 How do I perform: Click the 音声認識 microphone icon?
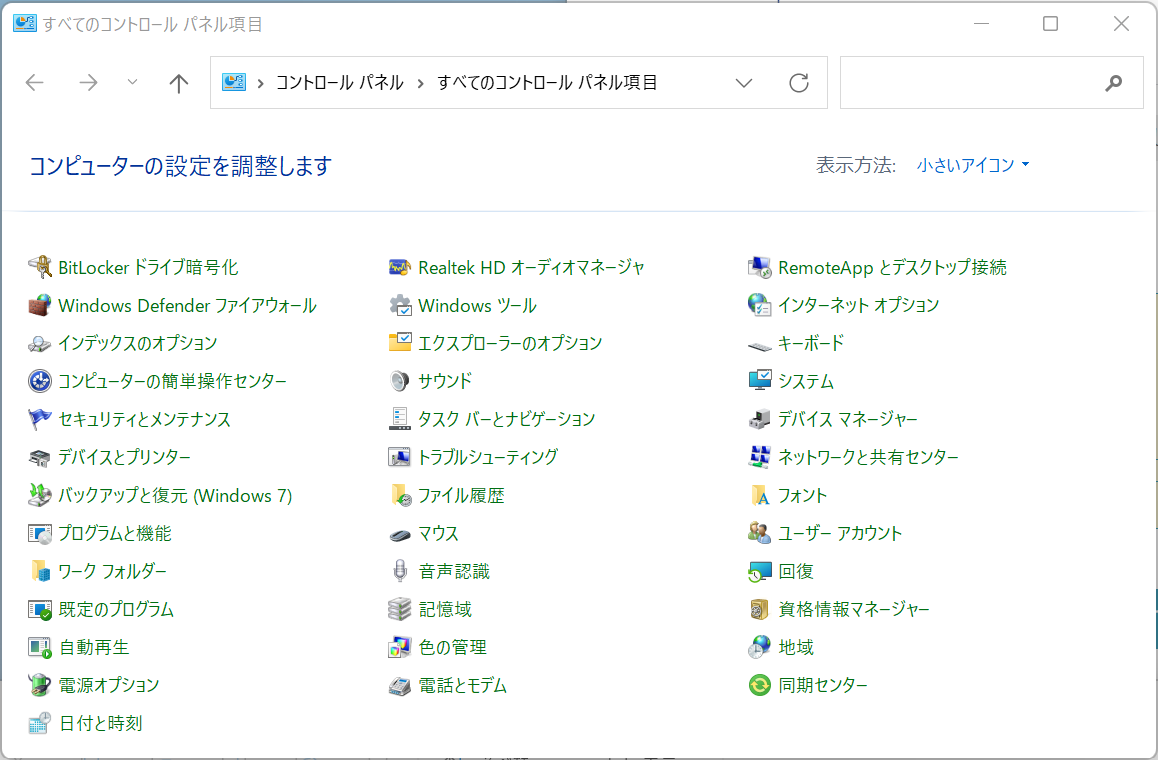point(400,571)
